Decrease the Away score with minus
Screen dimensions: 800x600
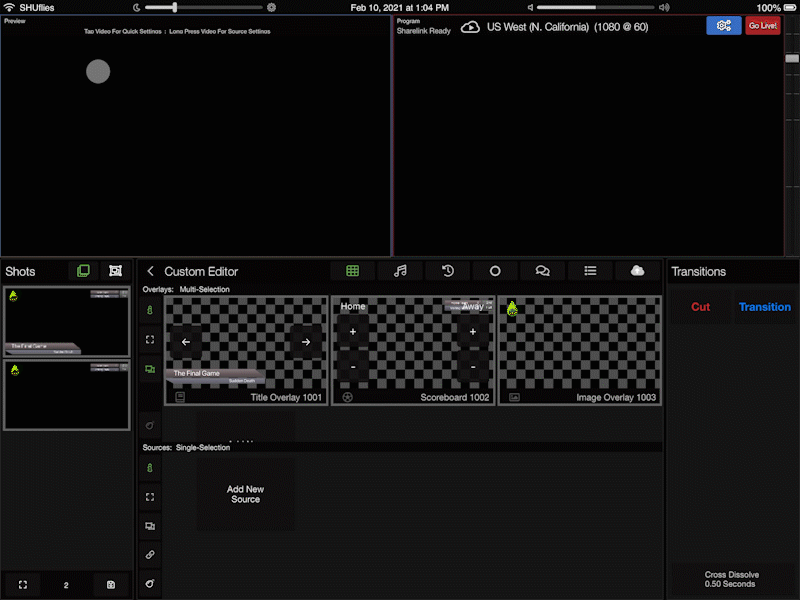point(472,367)
